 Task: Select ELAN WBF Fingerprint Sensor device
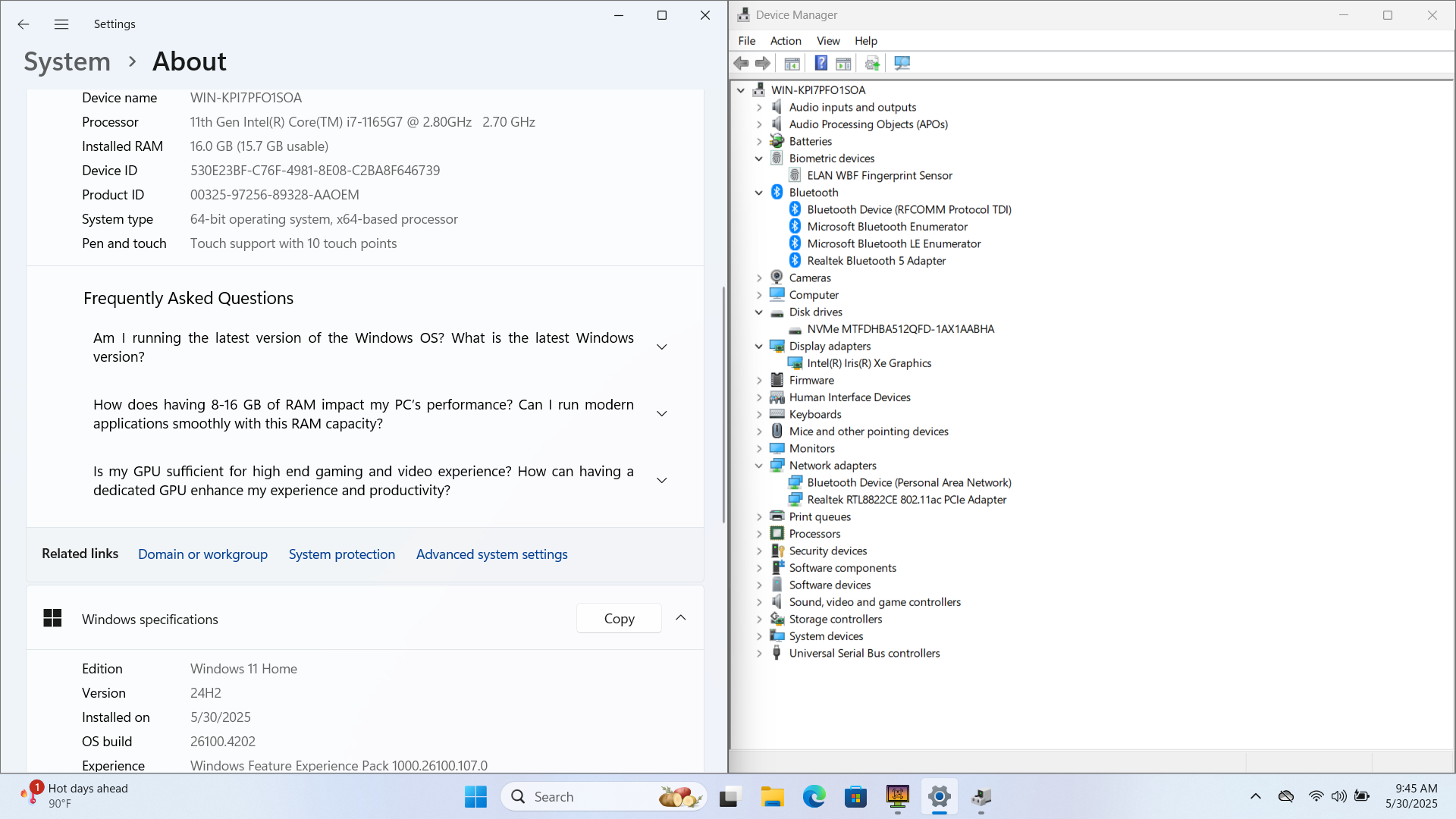tap(880, 175)
